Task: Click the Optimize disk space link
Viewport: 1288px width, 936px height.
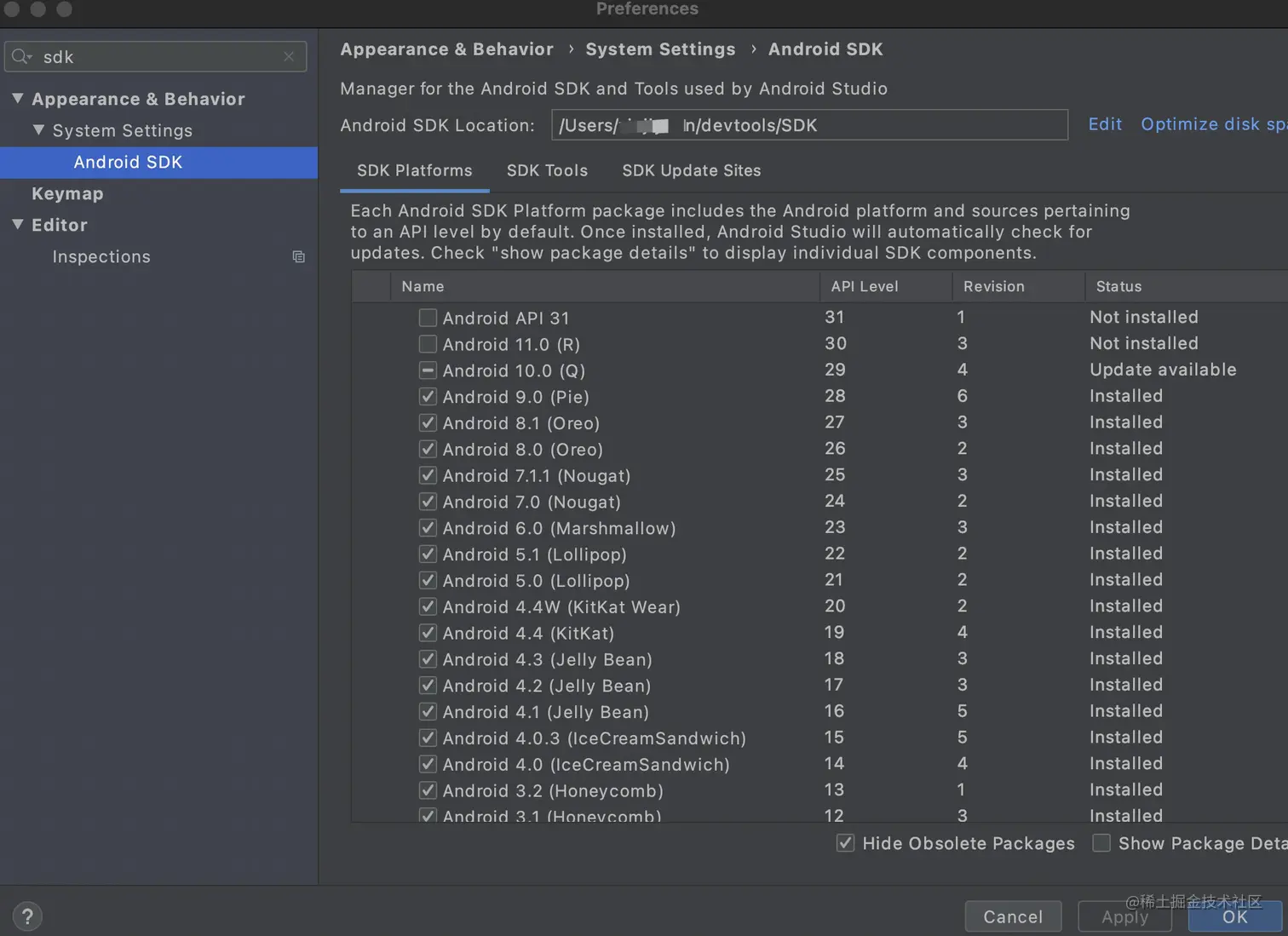Action: [x=1214, y=124]
